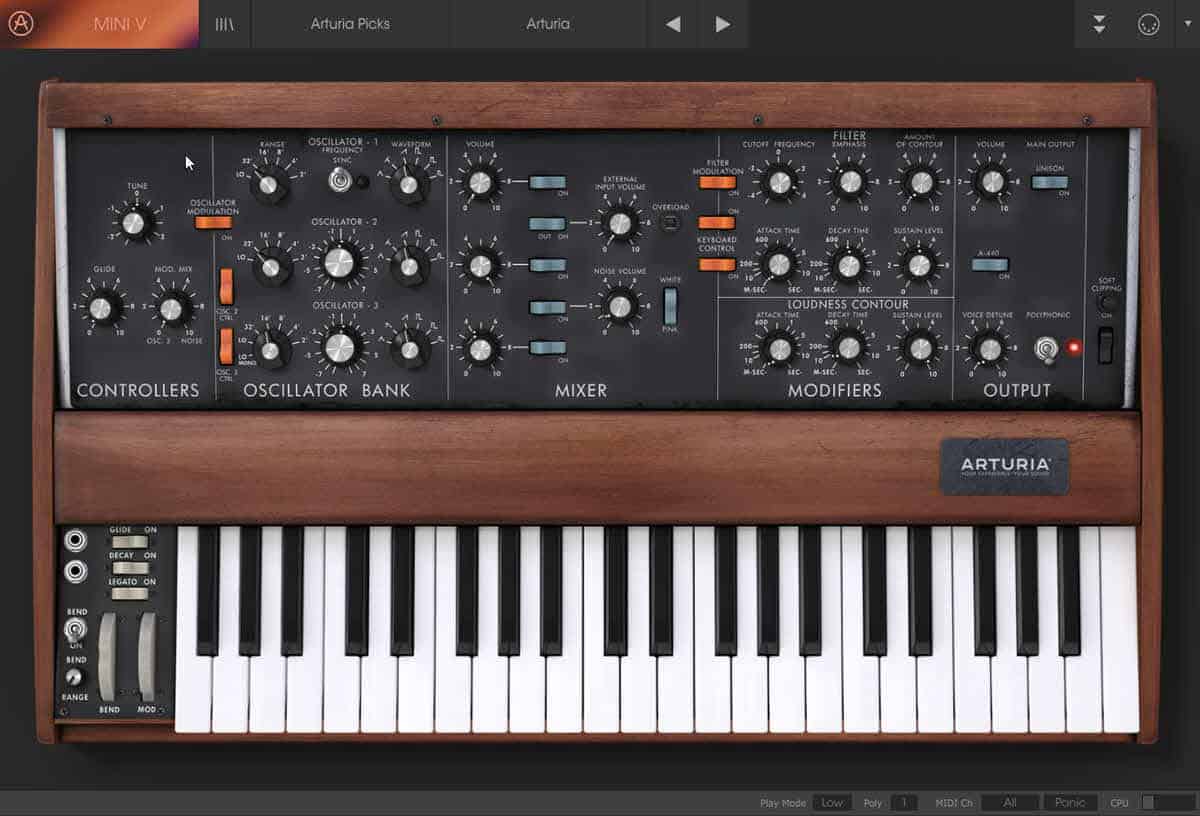Open the MIDI connector settings icon
The width and height of the screenshot is (1200, 816).
(1148, 24)
